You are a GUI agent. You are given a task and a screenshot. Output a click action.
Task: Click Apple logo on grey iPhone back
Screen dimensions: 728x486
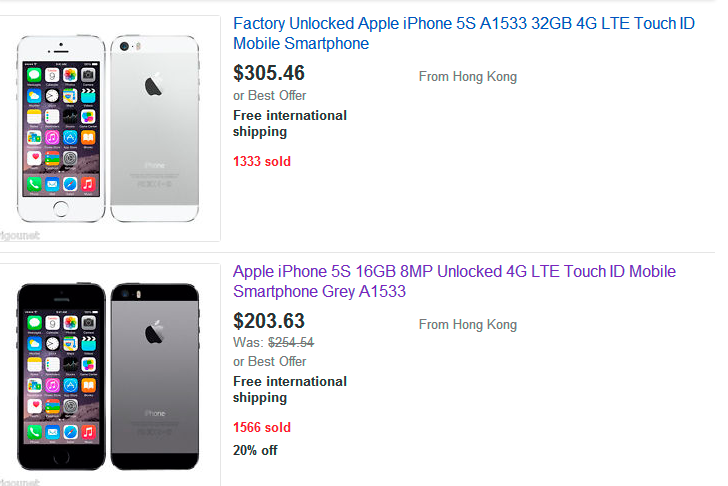click(x=154, y=333)
